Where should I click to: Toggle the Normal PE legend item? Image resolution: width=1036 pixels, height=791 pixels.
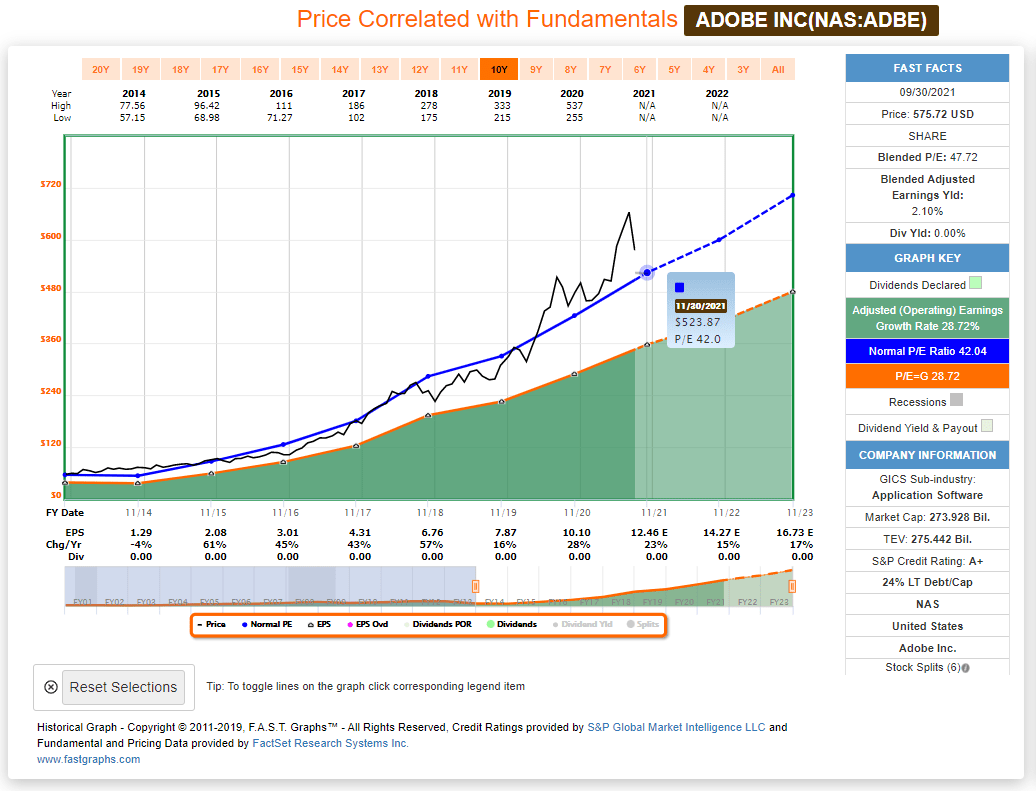click(x=267, y=624)
